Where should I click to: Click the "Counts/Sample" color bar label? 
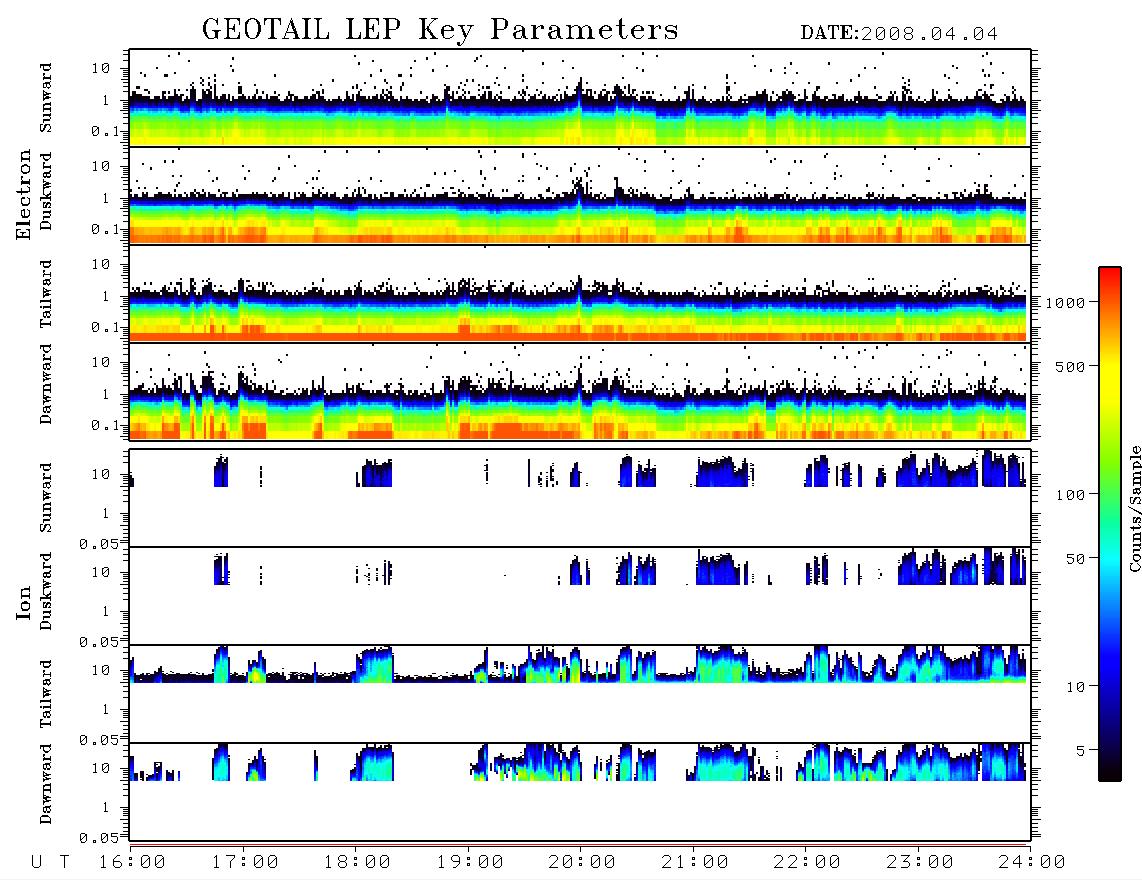[1134, 508]
